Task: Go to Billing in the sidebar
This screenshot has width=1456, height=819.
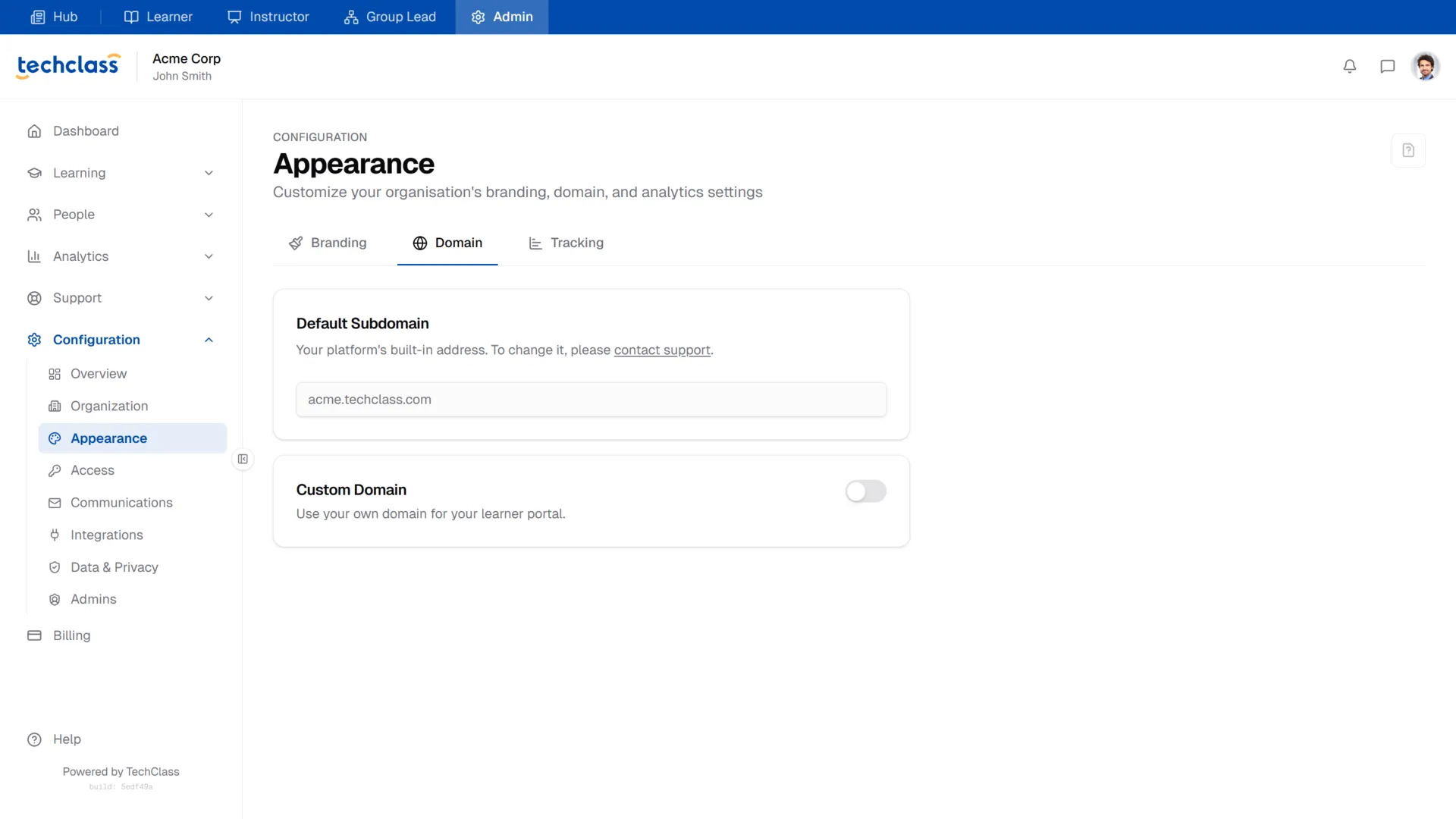Action: point(121,635)
